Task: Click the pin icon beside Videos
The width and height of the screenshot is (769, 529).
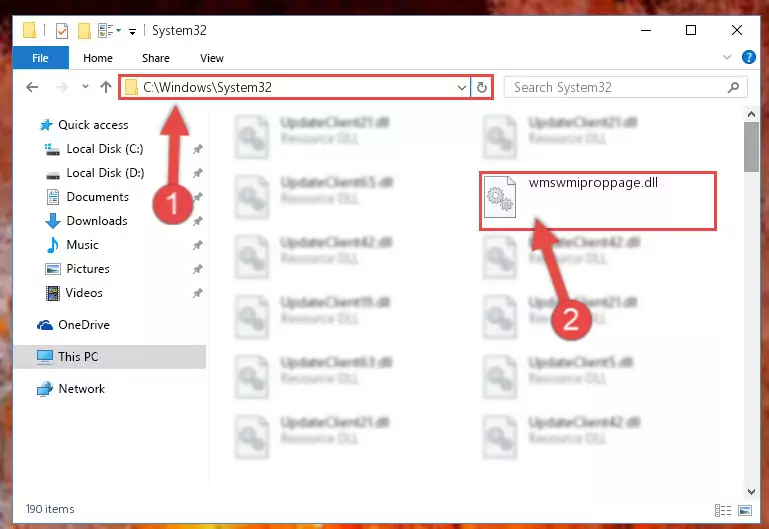Action: tap(198, 293)
